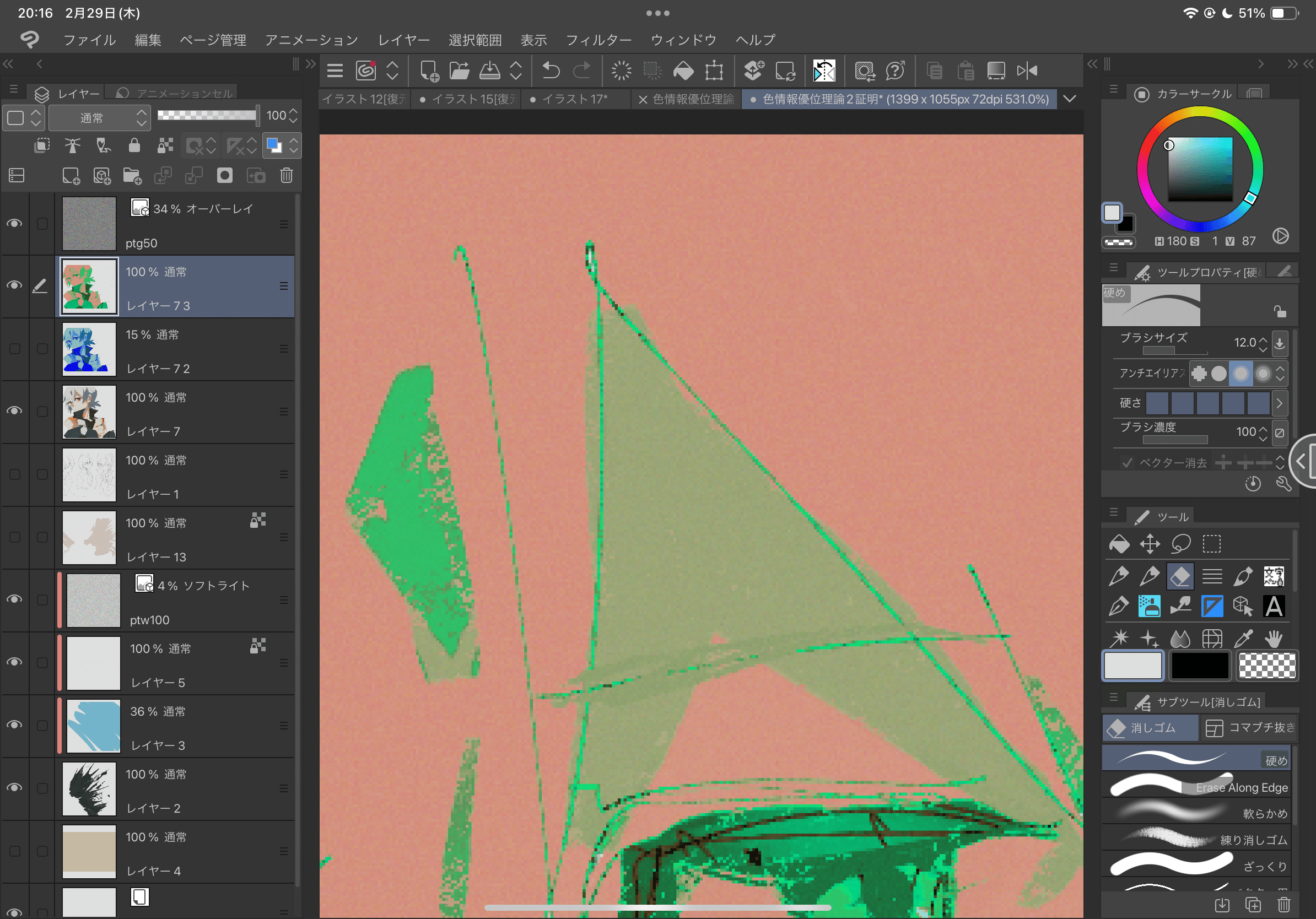Open the コマブチ抜き sub tool group
This screenshot has width=1316, height=919.
(x=1249, y=727)
